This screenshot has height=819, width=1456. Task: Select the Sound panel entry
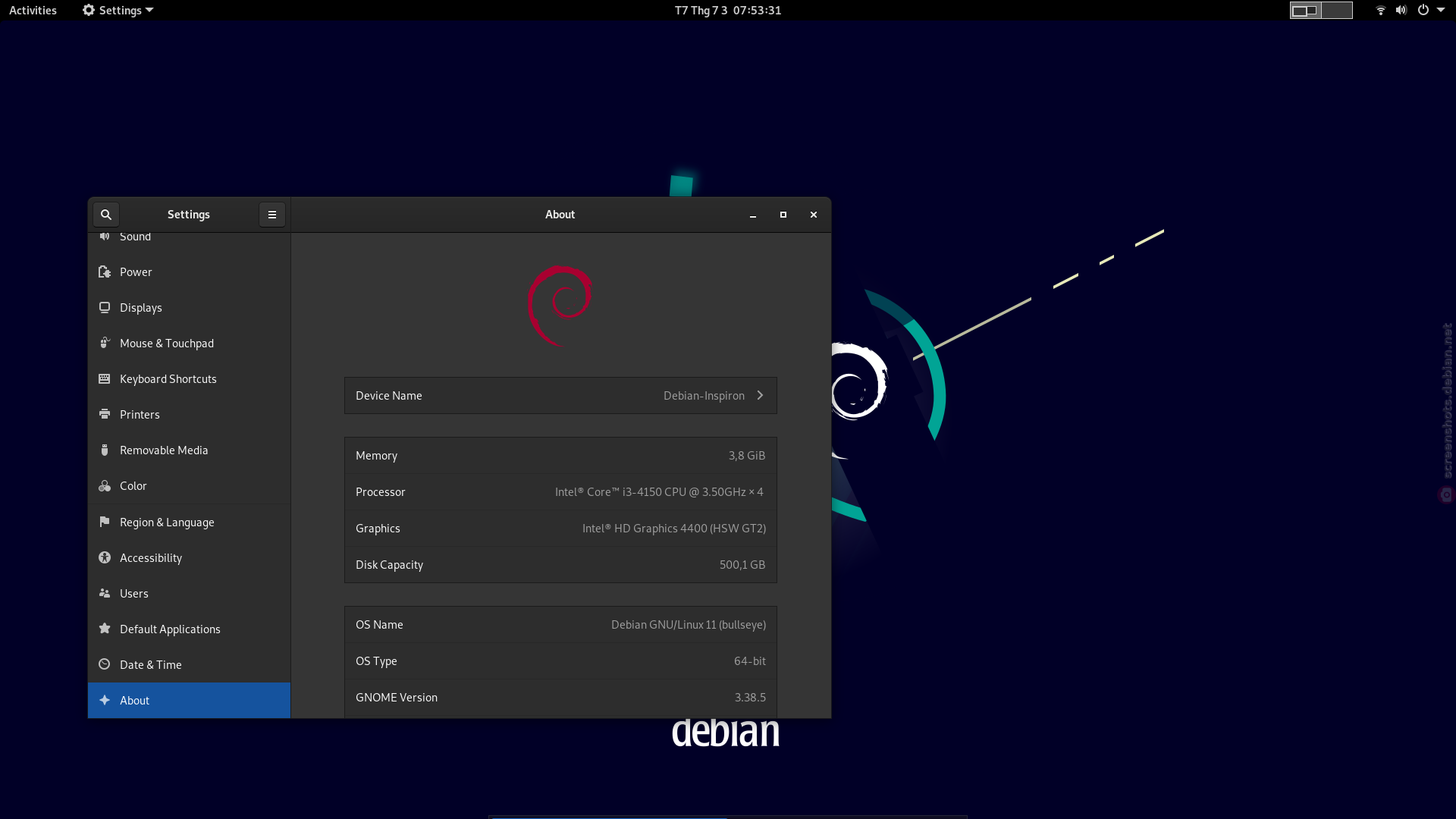pos(189,241)
